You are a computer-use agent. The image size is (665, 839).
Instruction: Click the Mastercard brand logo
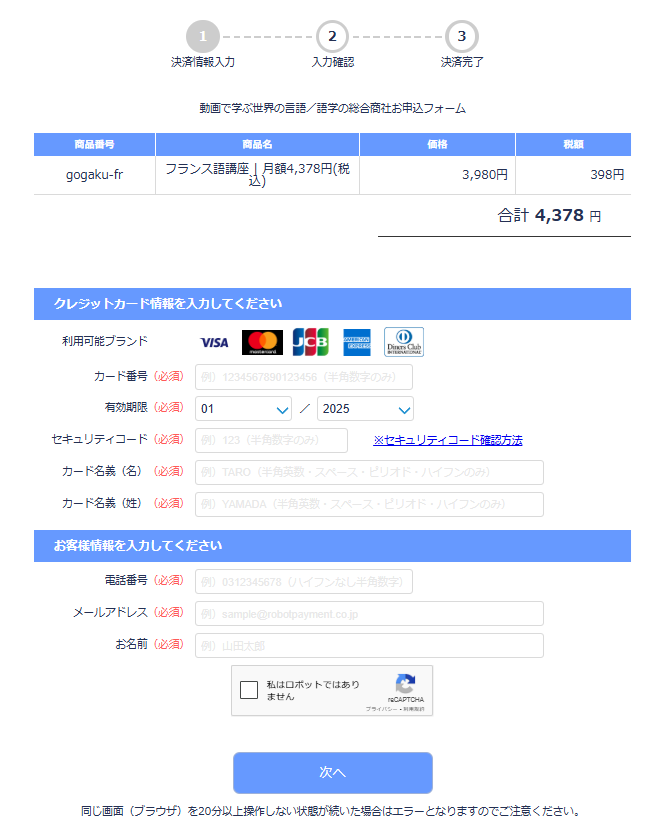pos(262,342)
